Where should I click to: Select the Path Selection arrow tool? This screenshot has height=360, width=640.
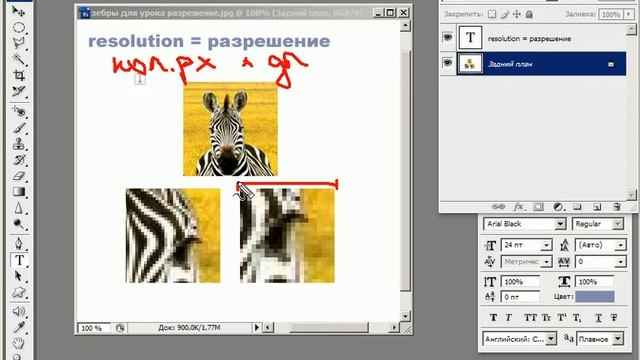(x=18, y=276)
